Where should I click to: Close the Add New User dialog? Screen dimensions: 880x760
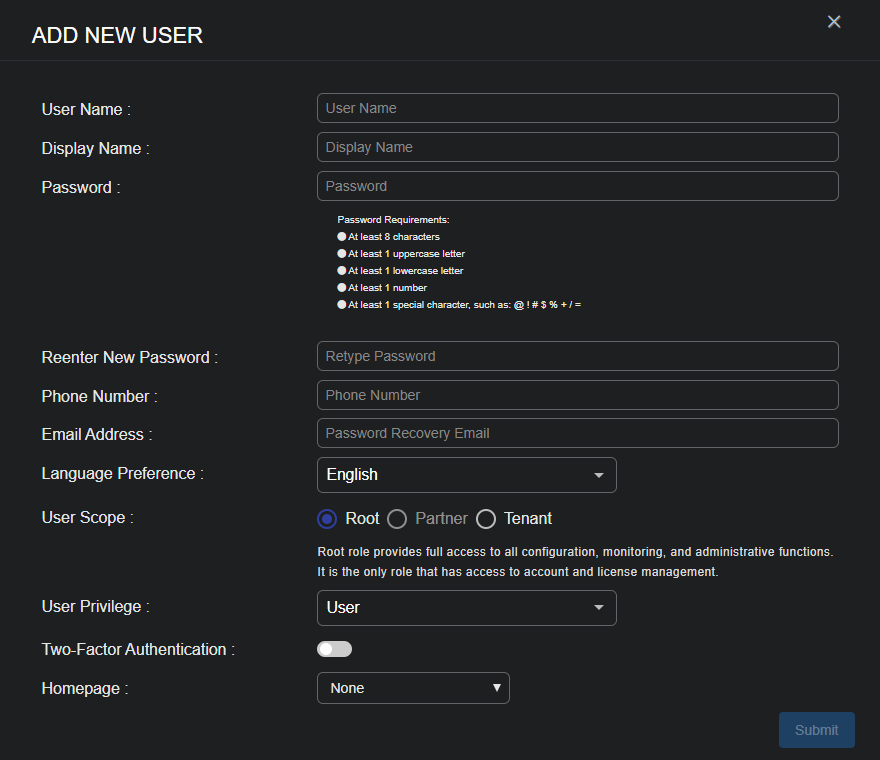[x=834, y=22]
